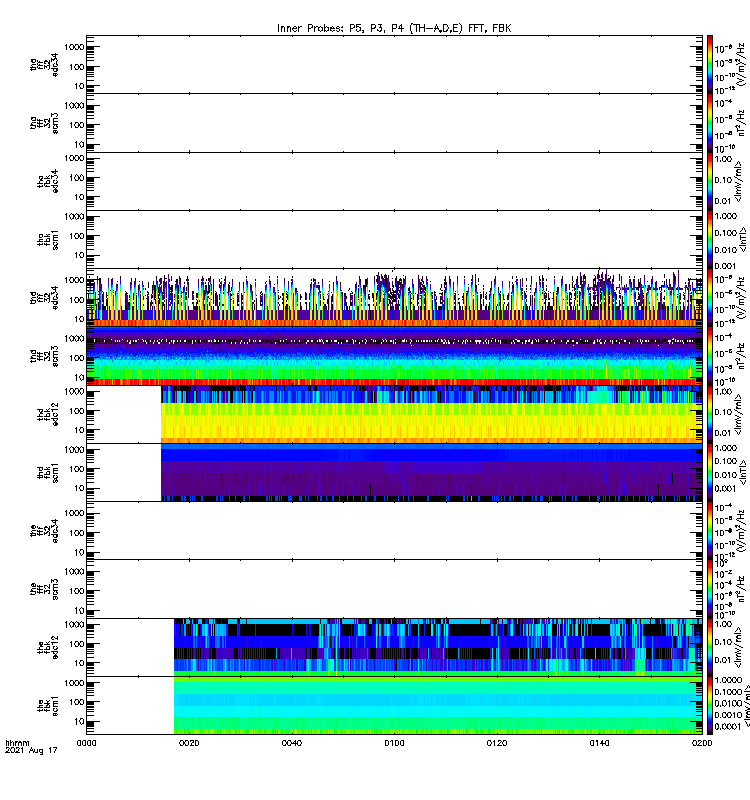Select the the fff 32 scm3 panel label

pyautogui.click(x=44, y=589)
